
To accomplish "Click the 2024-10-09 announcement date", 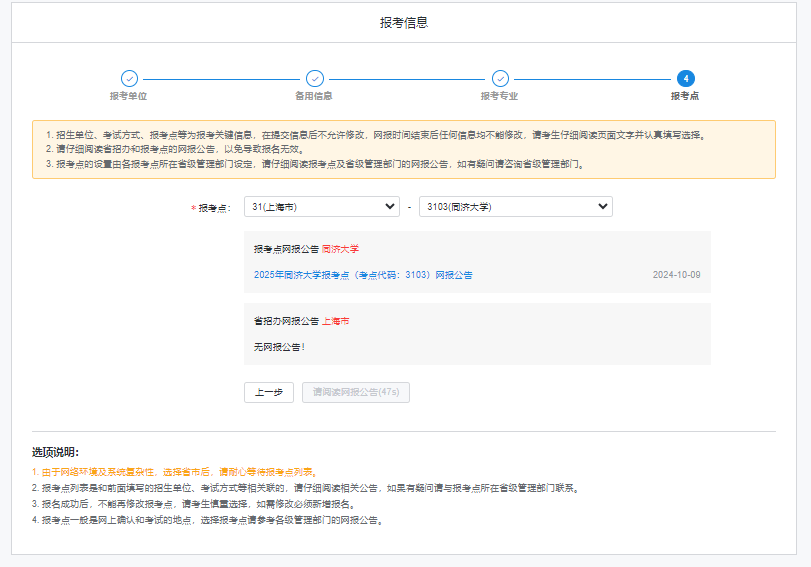I will tap(676, 275).
